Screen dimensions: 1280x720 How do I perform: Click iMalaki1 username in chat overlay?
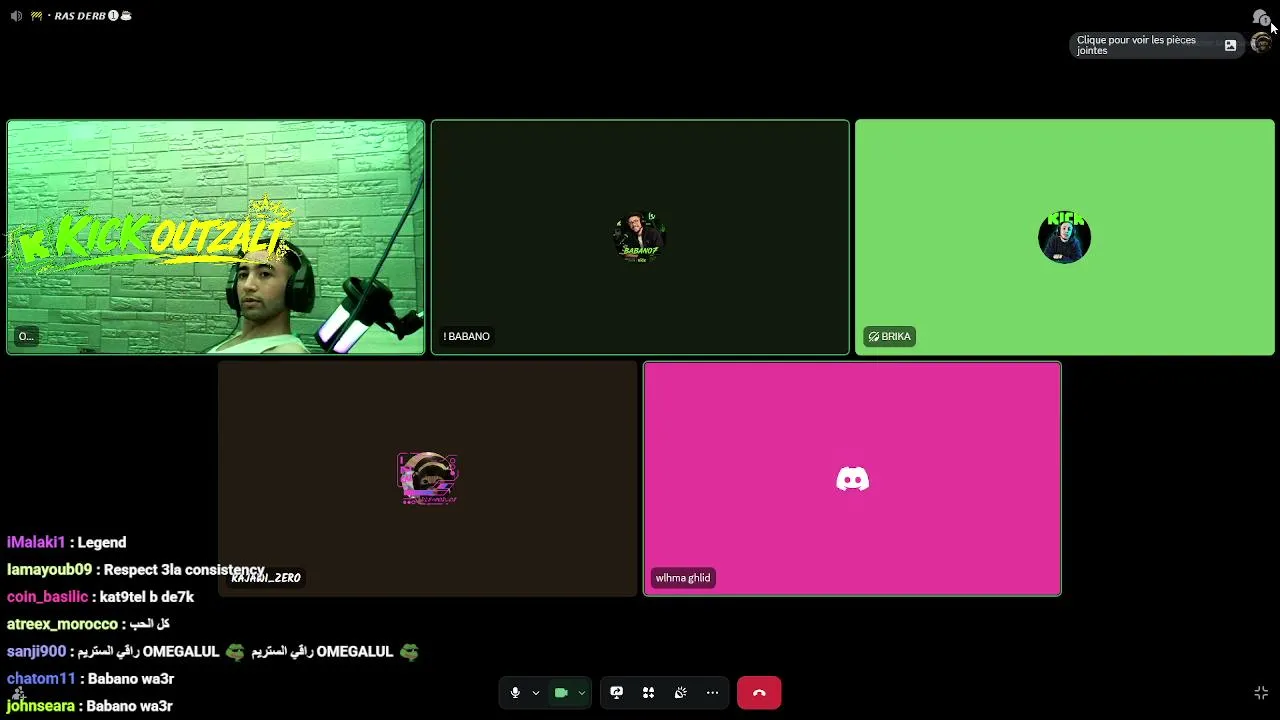pyautogui.click(x=36, y=542)
